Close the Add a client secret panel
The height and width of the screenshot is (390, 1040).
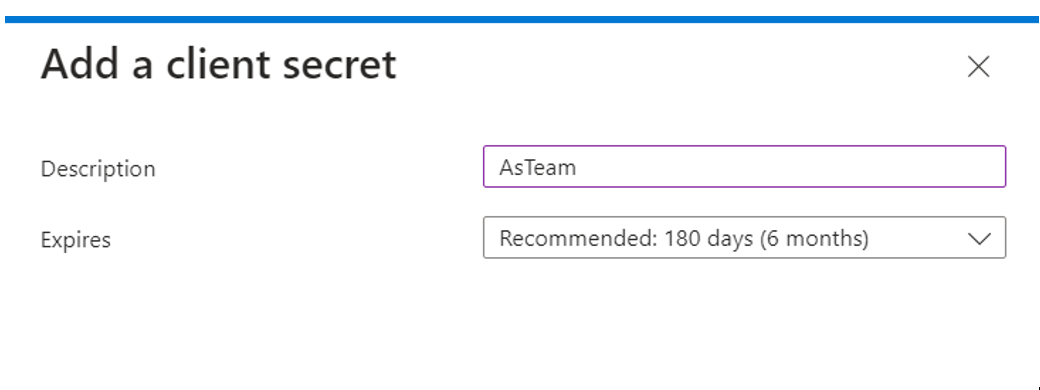pyautogui.click(x=978, y=66)
